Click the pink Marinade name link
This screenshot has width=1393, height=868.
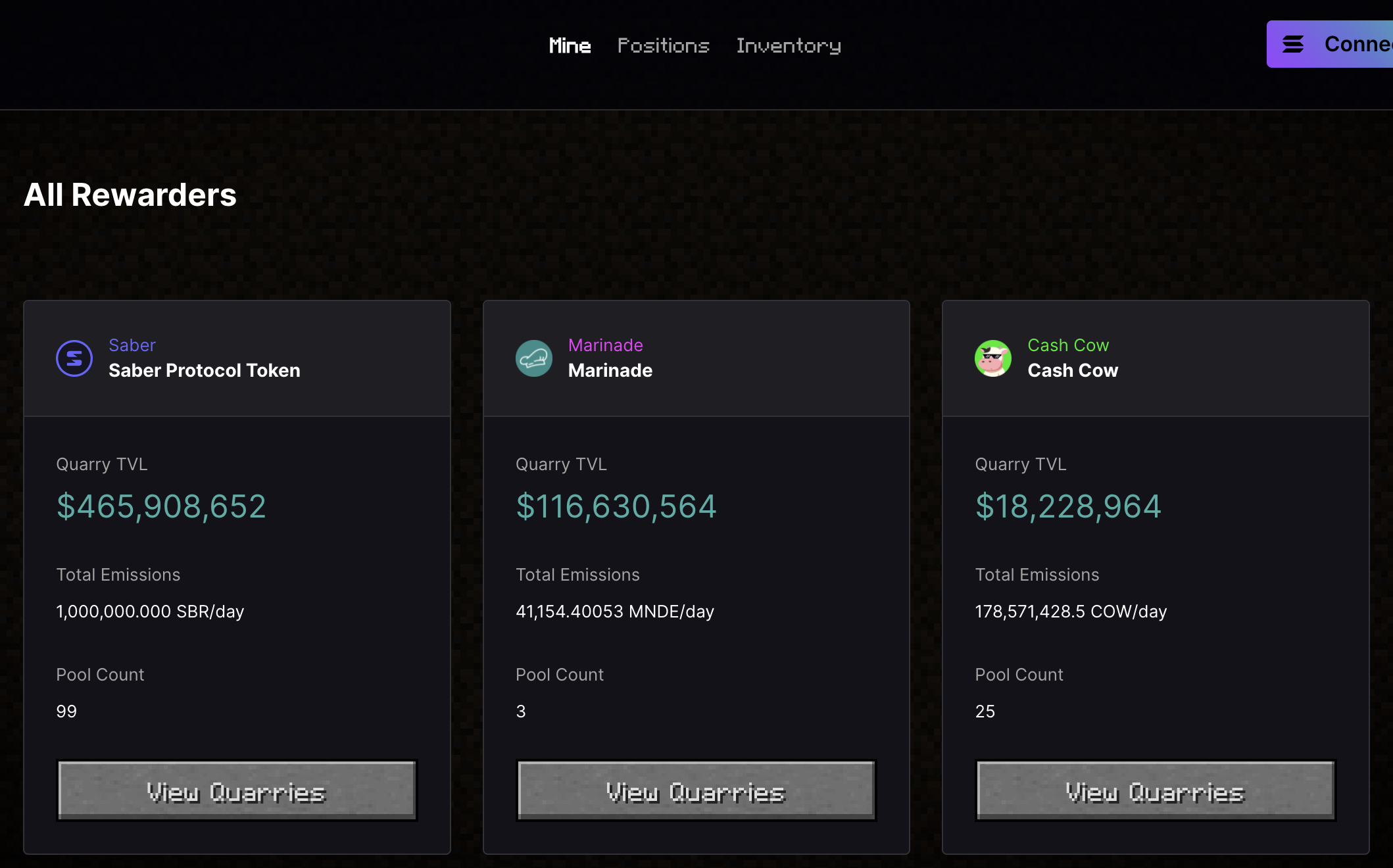(x=605, y=345)
